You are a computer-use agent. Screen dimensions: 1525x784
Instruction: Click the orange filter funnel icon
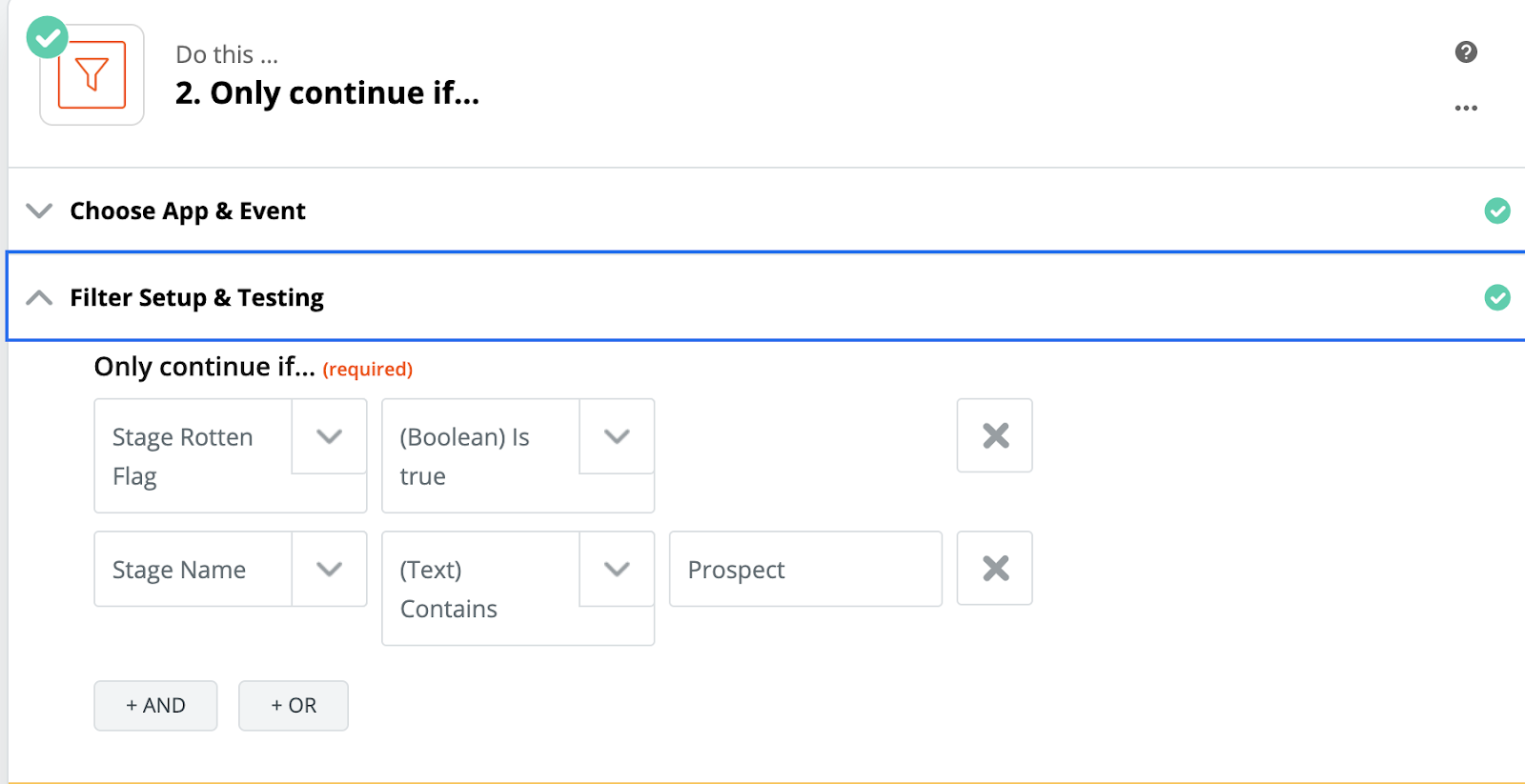[x=91, y=75]
